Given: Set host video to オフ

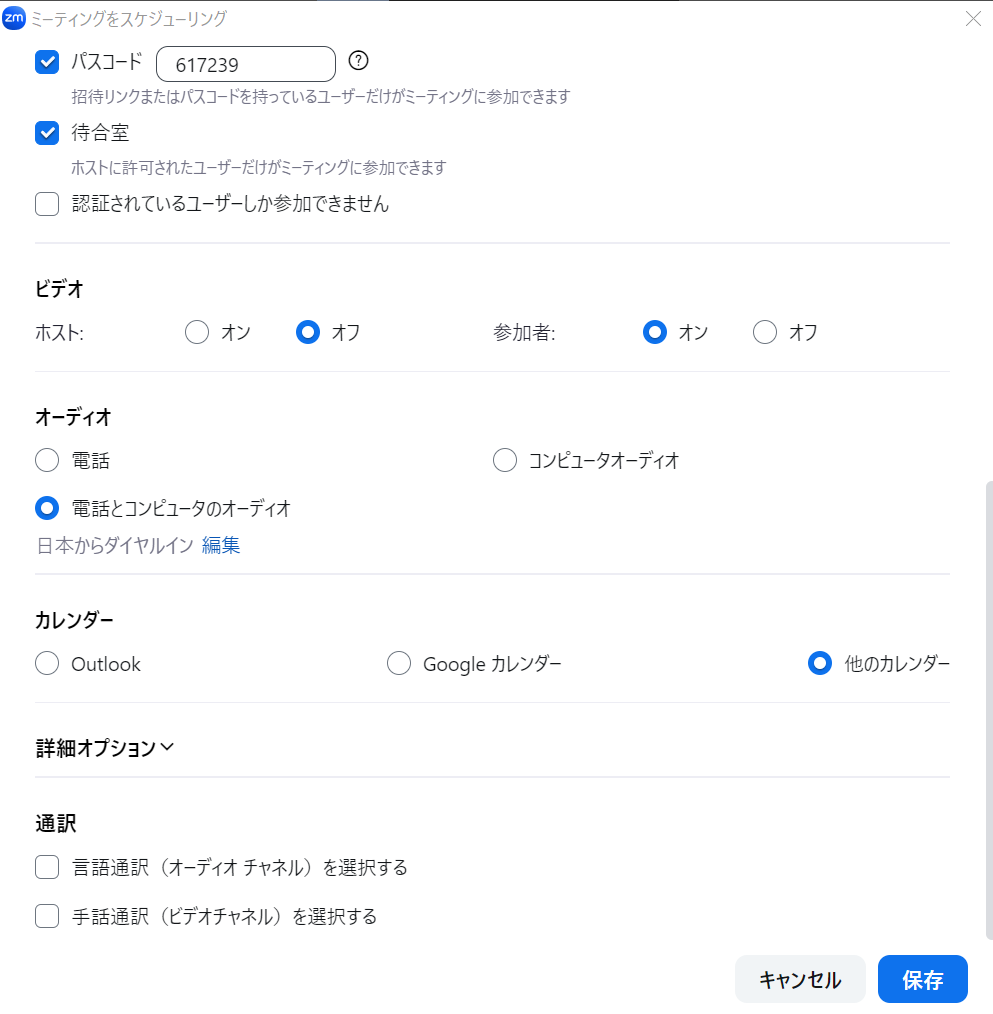Looking at the screenshot, I should 308,332.
